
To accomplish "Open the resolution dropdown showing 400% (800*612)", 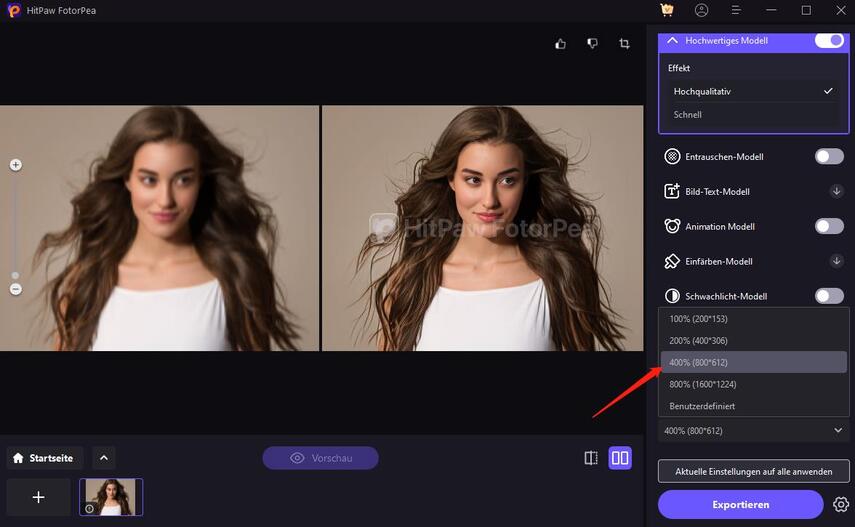I will point(753,431).
